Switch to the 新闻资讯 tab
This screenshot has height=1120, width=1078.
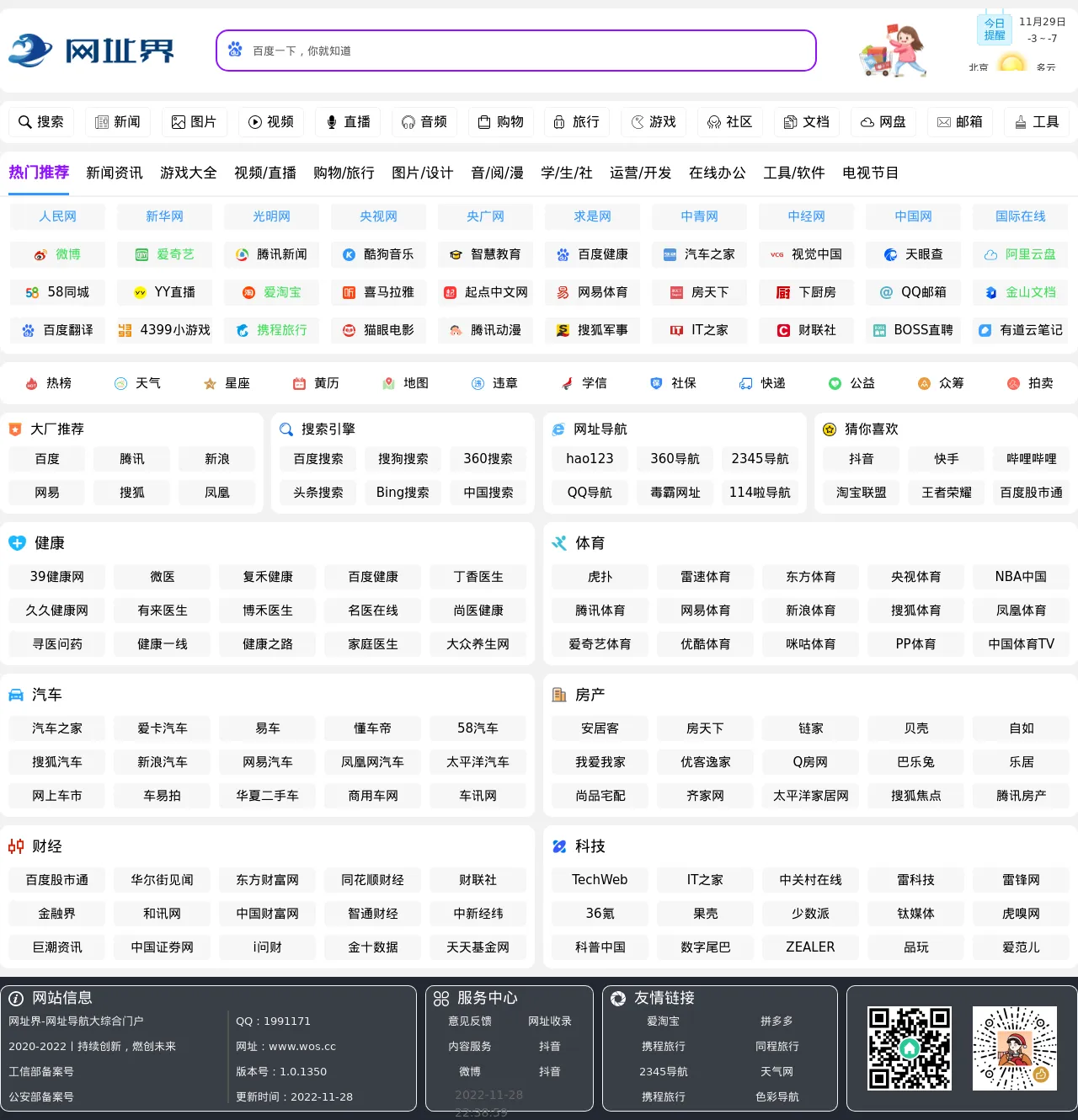pos(115,173)
